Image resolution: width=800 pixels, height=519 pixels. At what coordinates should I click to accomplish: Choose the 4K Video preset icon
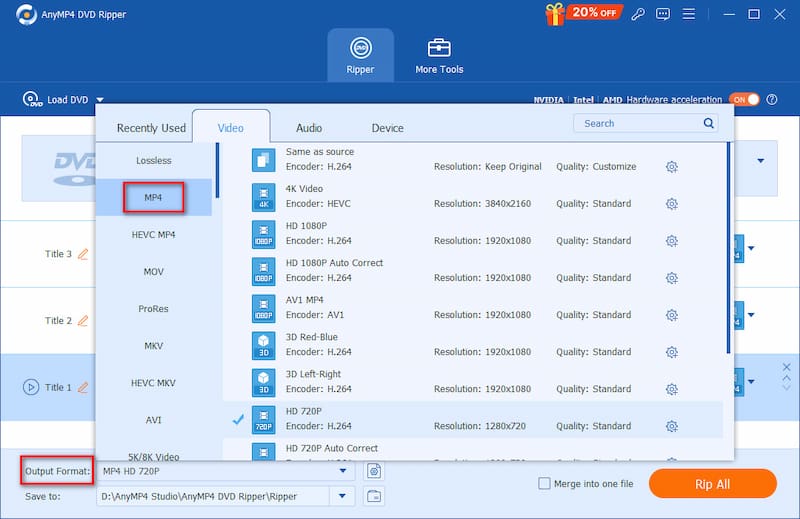pyautogui.click(x=263, y=197)
